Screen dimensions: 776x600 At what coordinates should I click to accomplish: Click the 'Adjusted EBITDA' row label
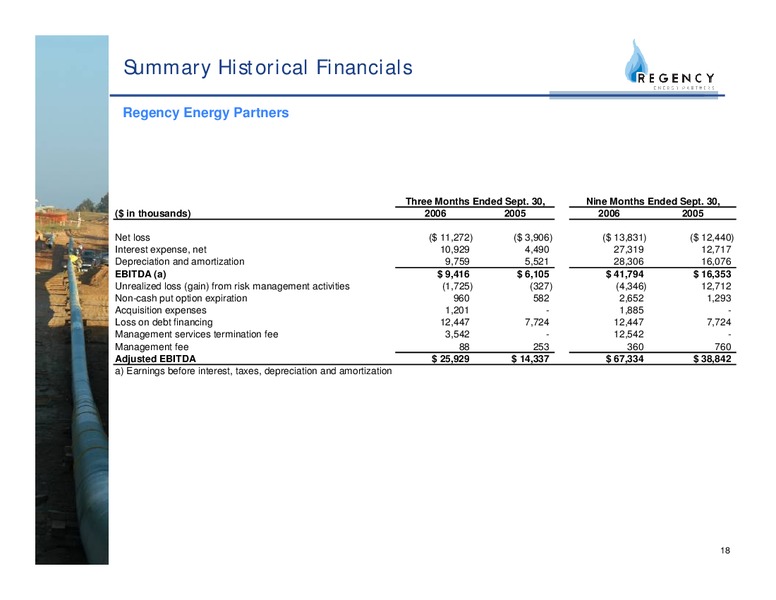click(x=155, y=359)
